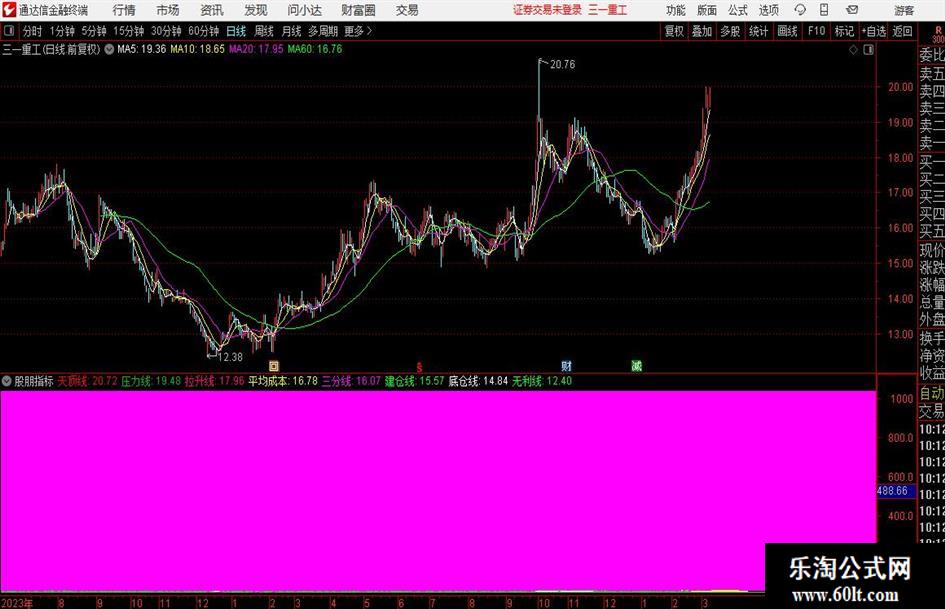Click the 三分线: 16.07 indicator value
This screenshot has width=945, height=609.
pyautogui.click(x=351, y=381)
